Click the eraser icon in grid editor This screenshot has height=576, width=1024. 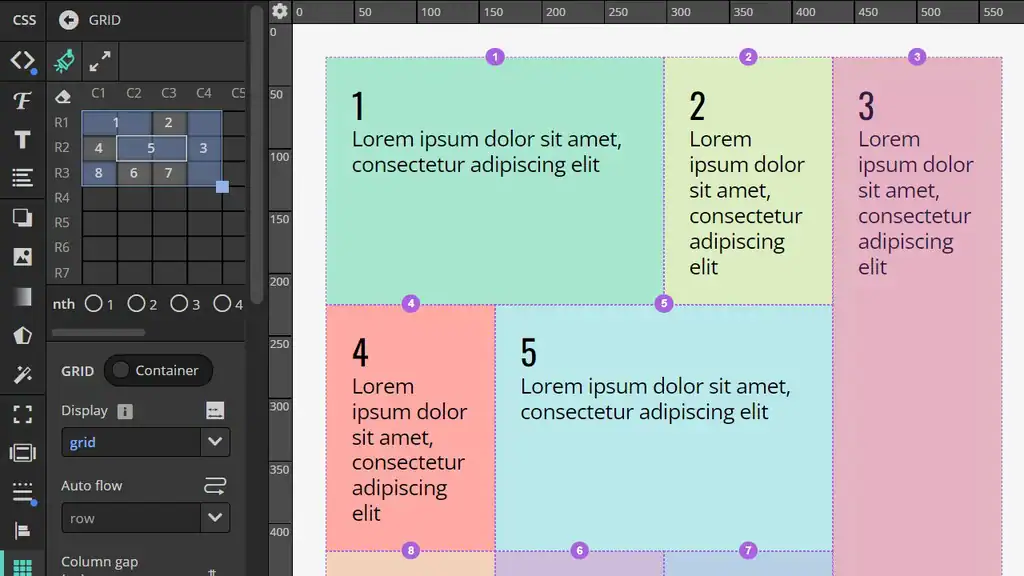click(63, 96)
